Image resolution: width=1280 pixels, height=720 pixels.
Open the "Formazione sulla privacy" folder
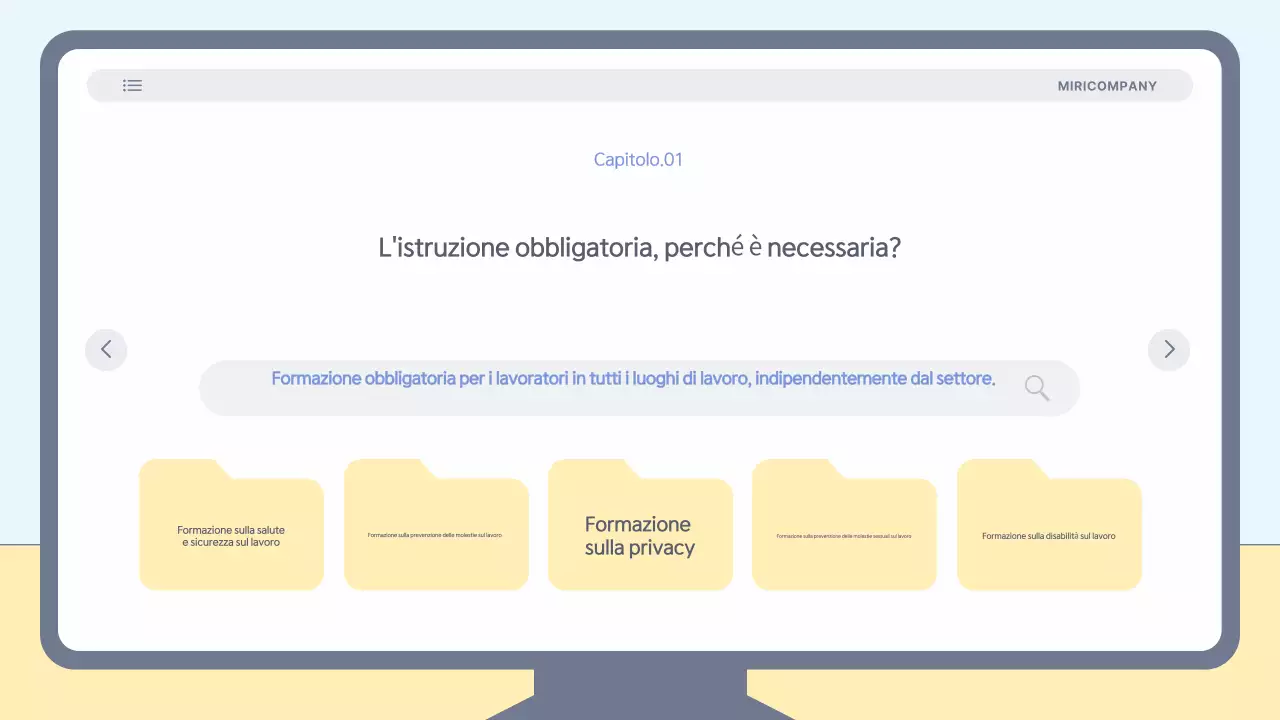pyautogui.click(x=639, y=524)
